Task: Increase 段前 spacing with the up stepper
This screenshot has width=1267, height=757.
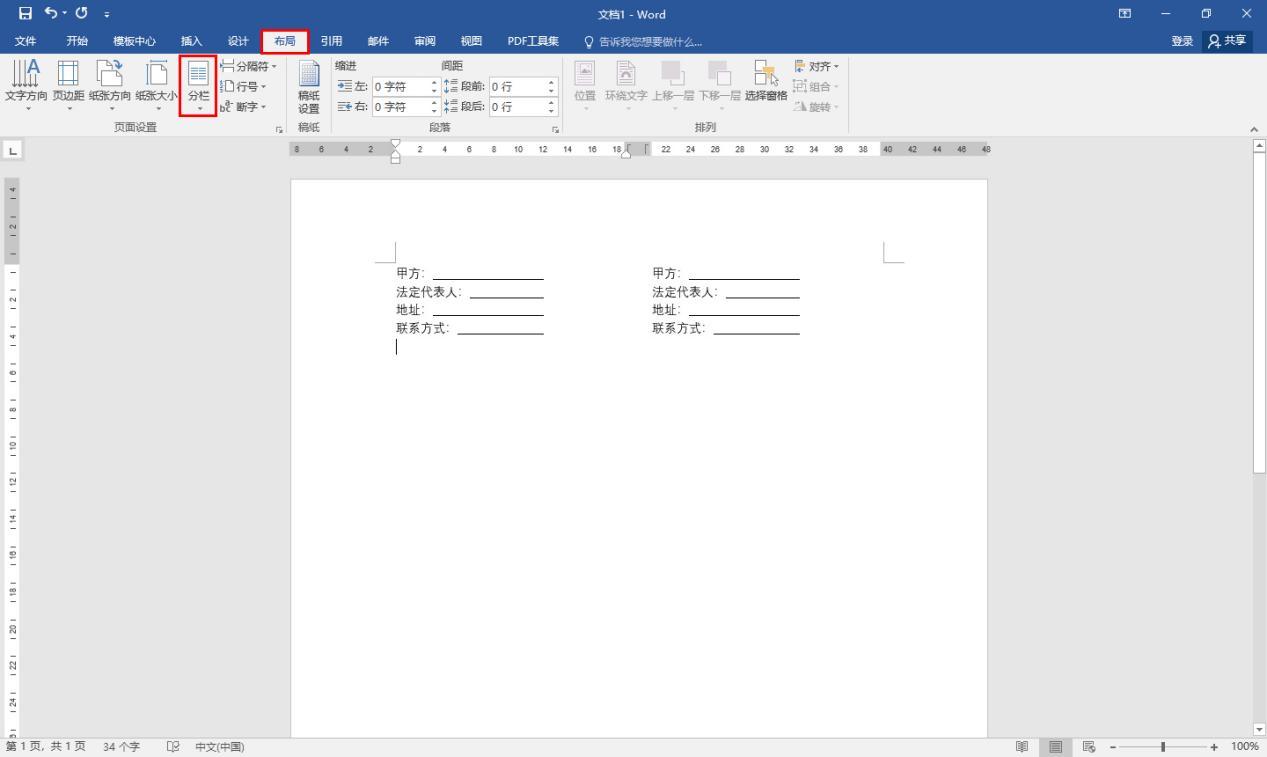Action: pos(550,82)
